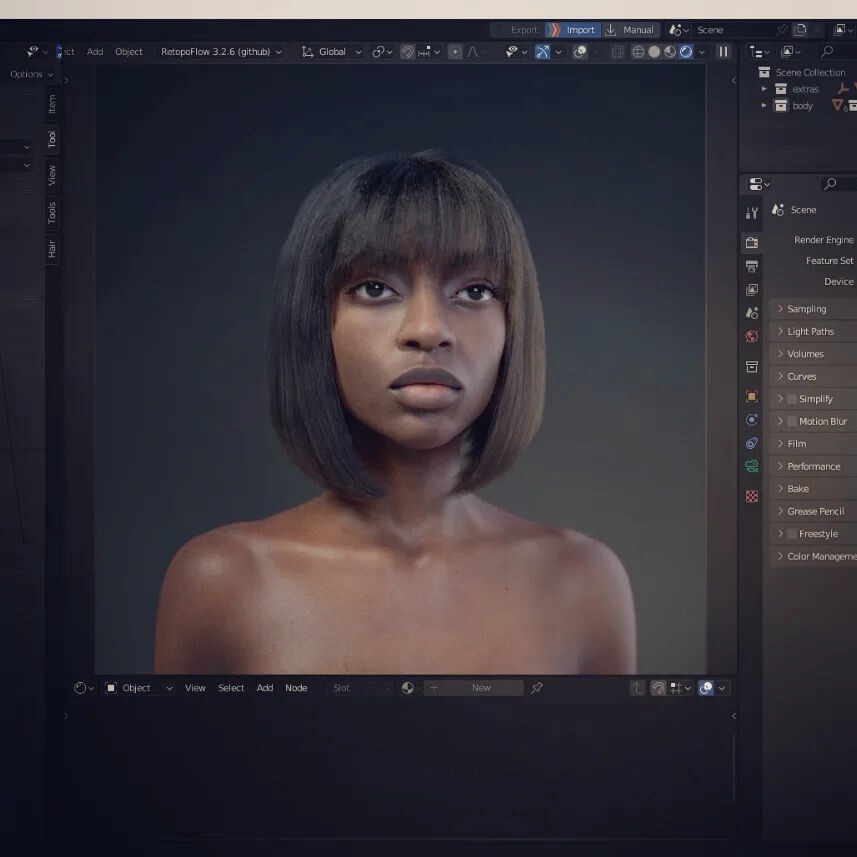Expand the Bake panel
The height and width of the screenshot is (857, 857).
point(797,489)
